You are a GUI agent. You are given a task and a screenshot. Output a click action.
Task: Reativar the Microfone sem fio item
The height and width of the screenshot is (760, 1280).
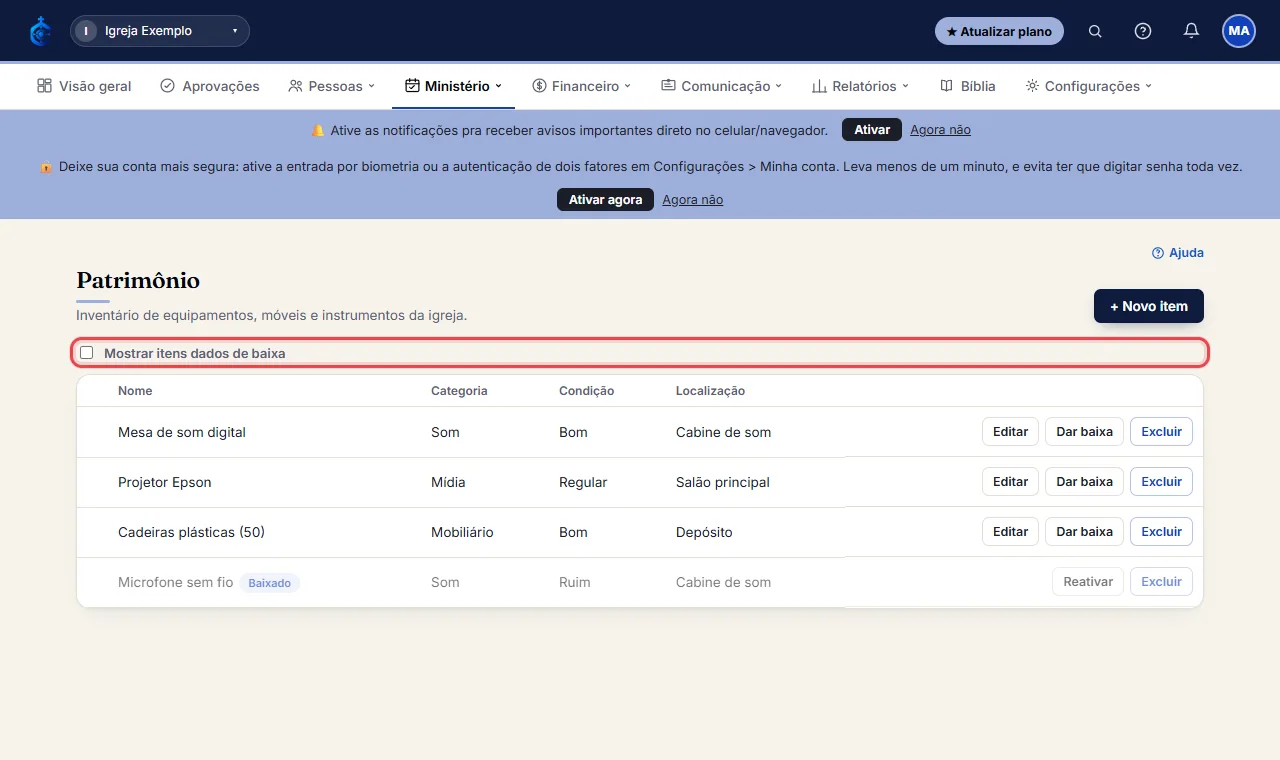coord(1088,582)
